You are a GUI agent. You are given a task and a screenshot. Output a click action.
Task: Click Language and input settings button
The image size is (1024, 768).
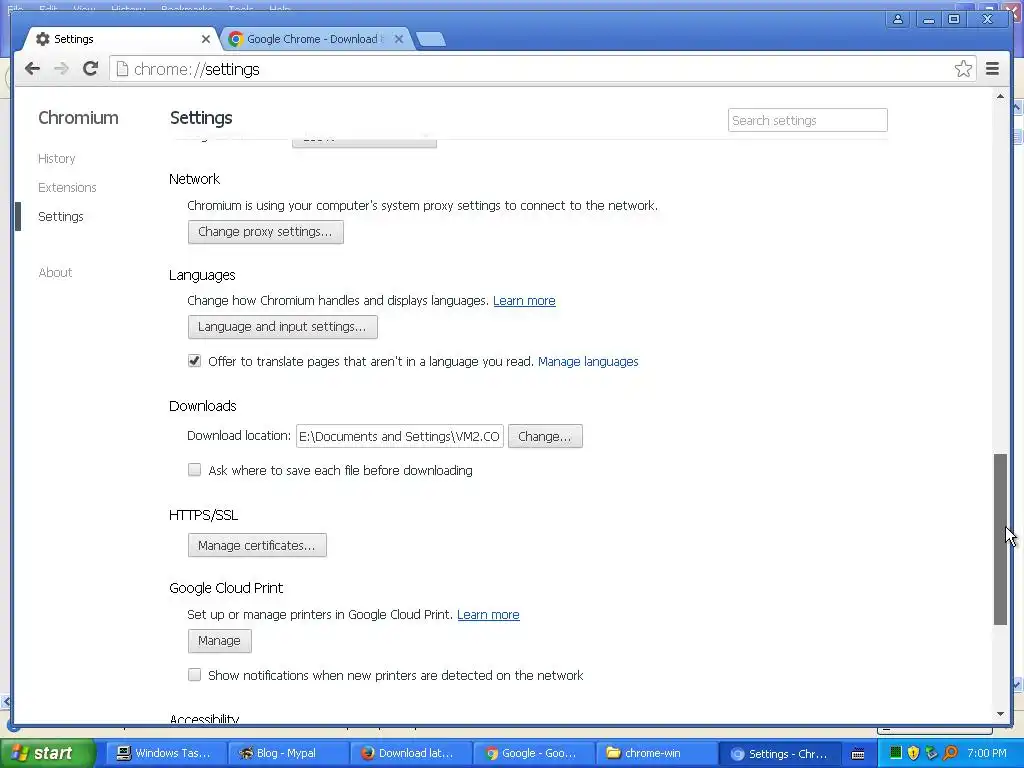282,327
